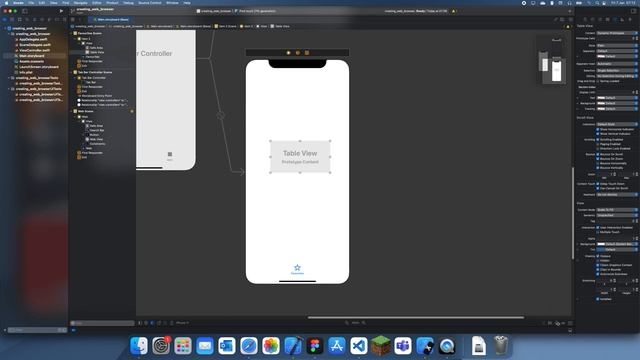Image resolution: width=640 pixels, height=360 pixels.
Task: Collapse creating_web_browserTests group
Action: pyautogui.click(x=9, y=78)
